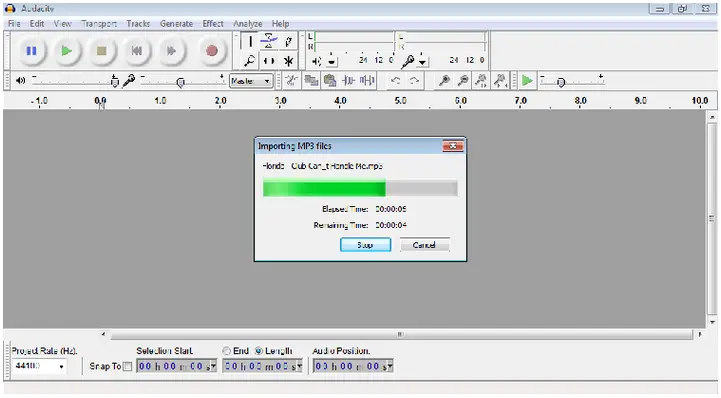Select the Envelope tool
The width and height of the screenshot is (721, 398).
pyautogui.click(x=269, y=41)
